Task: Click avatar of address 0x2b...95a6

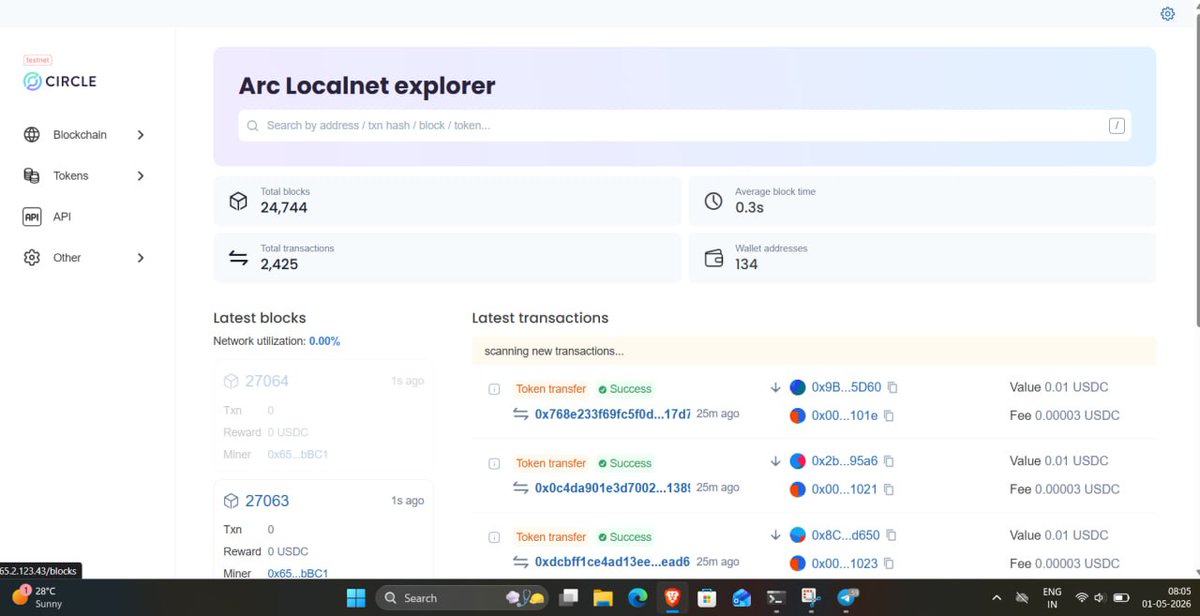Action: tap(797, 461)
